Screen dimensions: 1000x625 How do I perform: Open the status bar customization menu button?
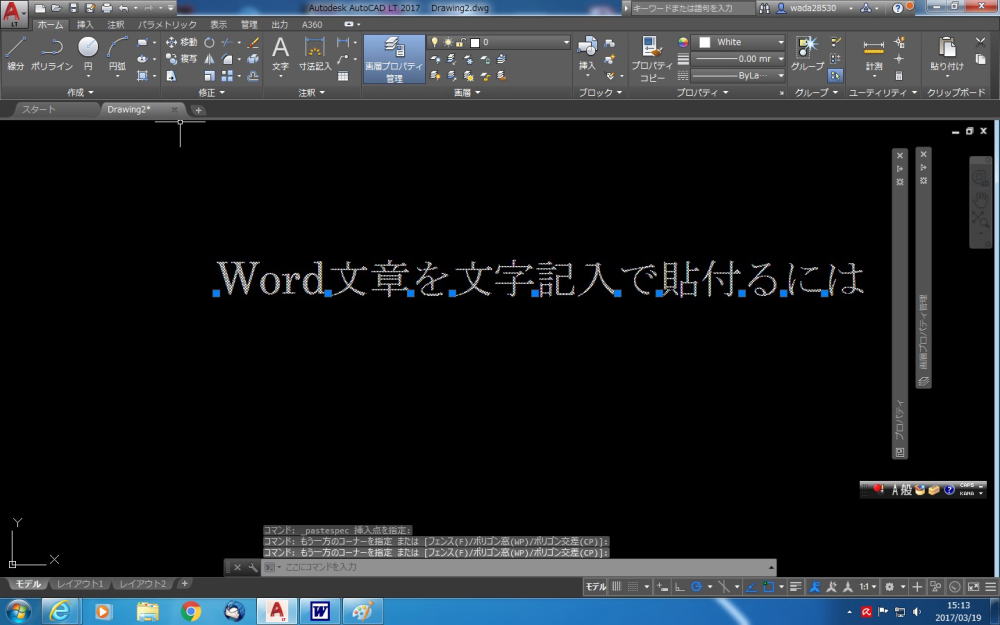click(x=990, y=587)
